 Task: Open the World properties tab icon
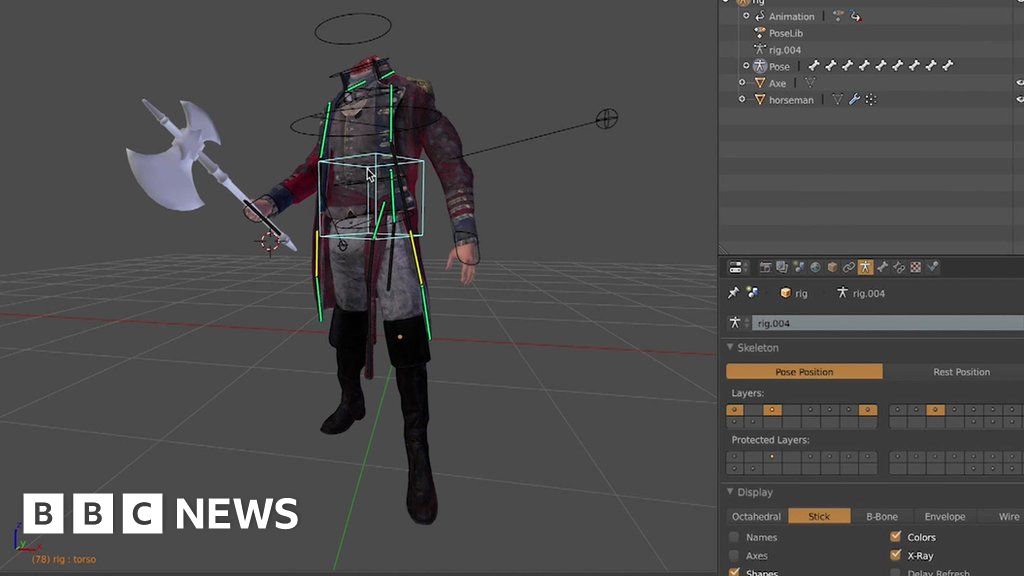(814, 267)
